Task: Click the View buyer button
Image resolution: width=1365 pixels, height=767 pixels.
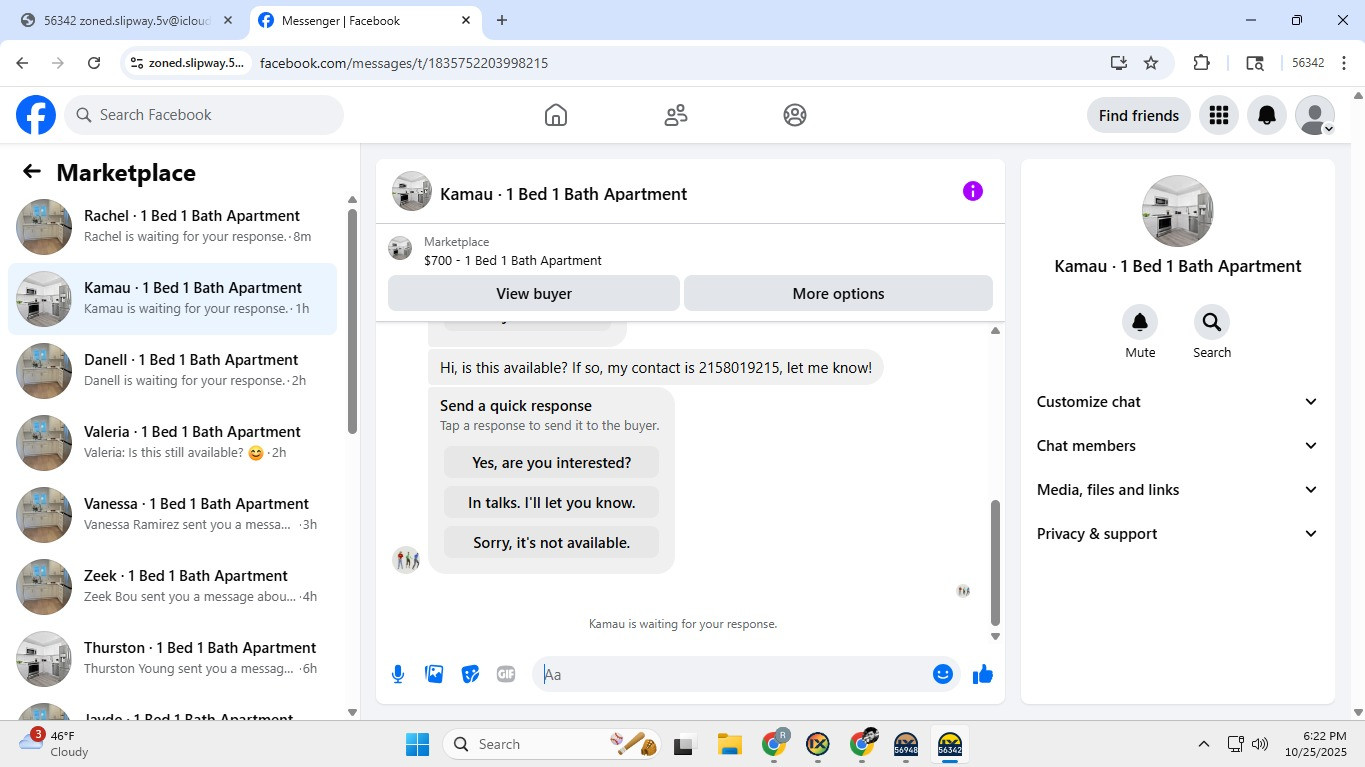Action: tap(534, 294)
